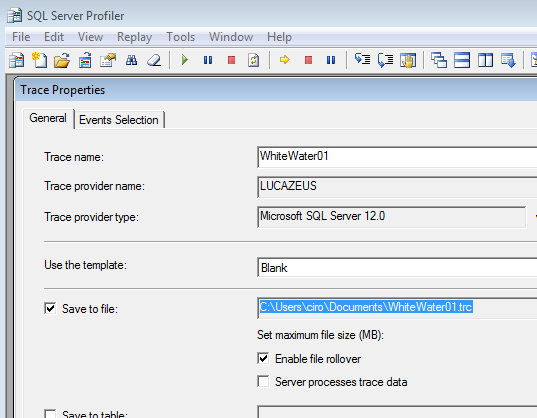Image resolution: width=537 pixels, height=418 pixels.
Task: Switch to the Events Selection tab
Action: pos(119,120)
